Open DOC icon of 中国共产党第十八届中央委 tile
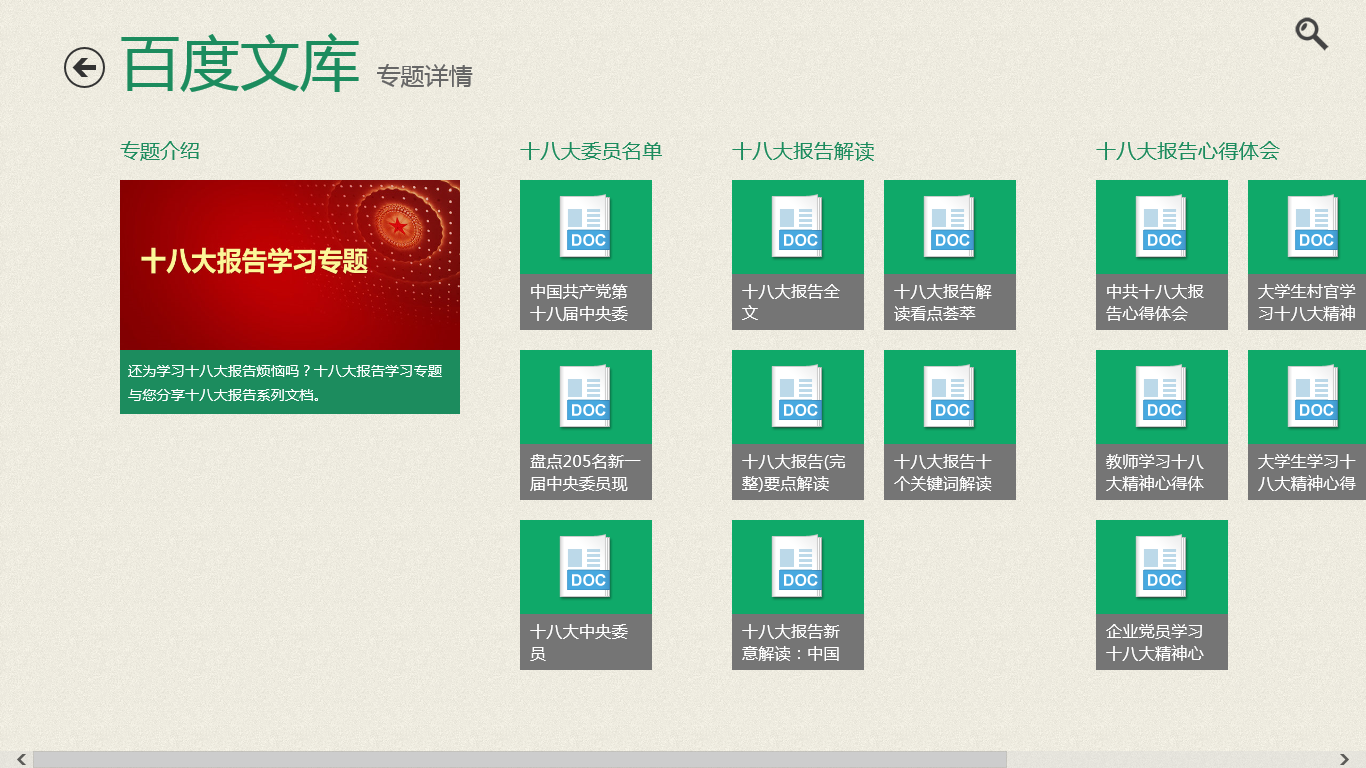This screenshot has width=1366, height=768. [586, 227]
